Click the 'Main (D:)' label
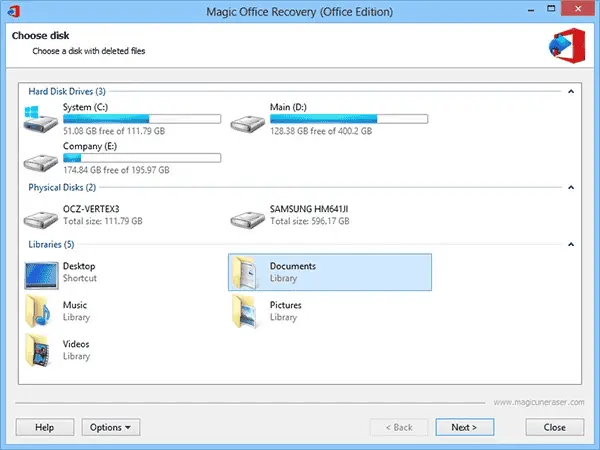The width and height of the screenshot is (600, 450). point(288,107)
